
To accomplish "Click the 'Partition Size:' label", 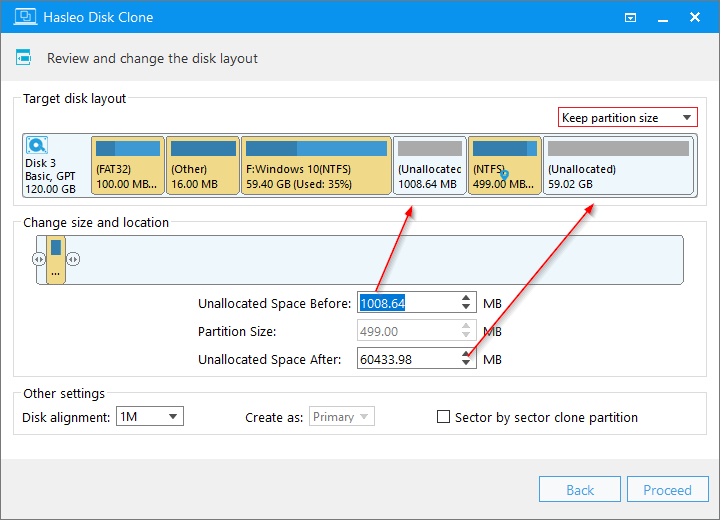I will 237,331.
